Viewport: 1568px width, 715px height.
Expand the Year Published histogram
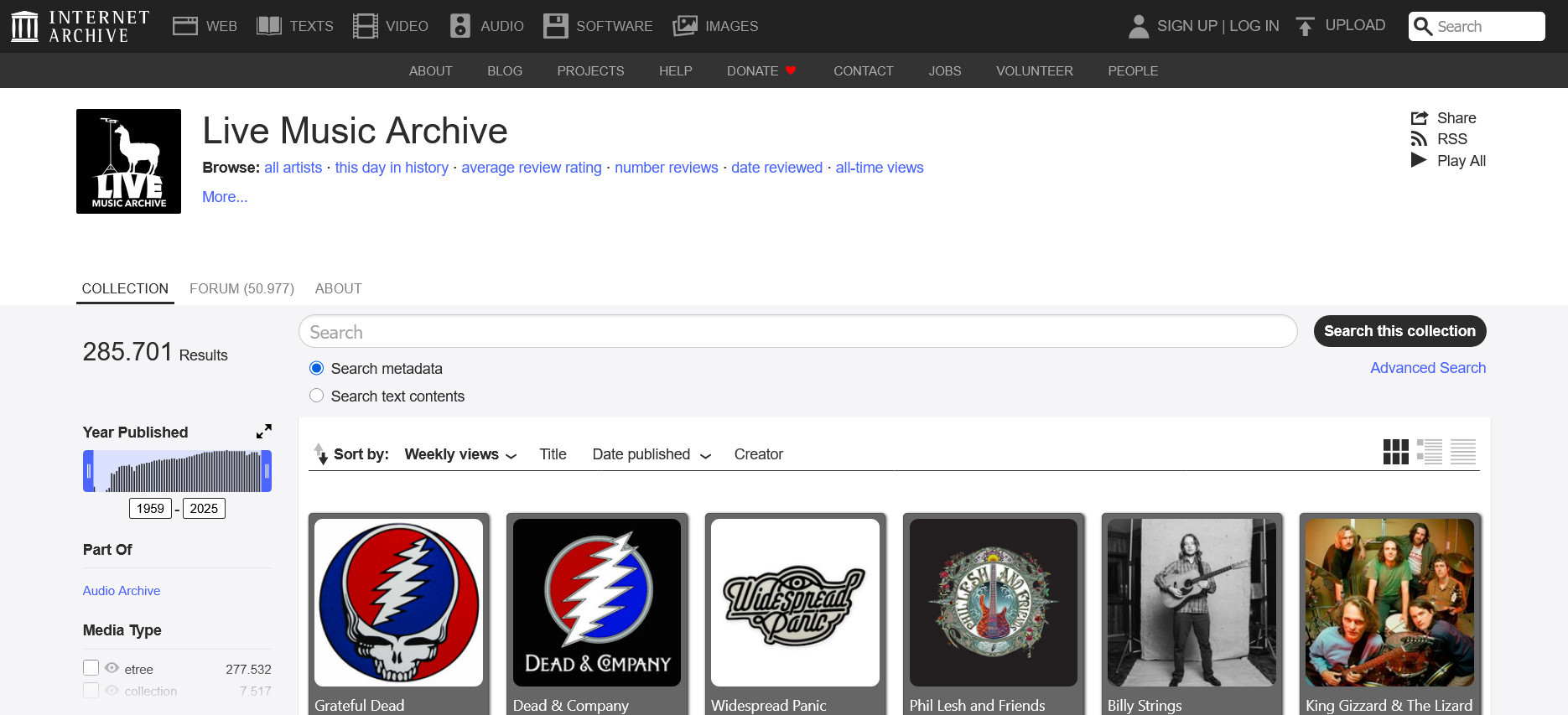tap(264, 432)
